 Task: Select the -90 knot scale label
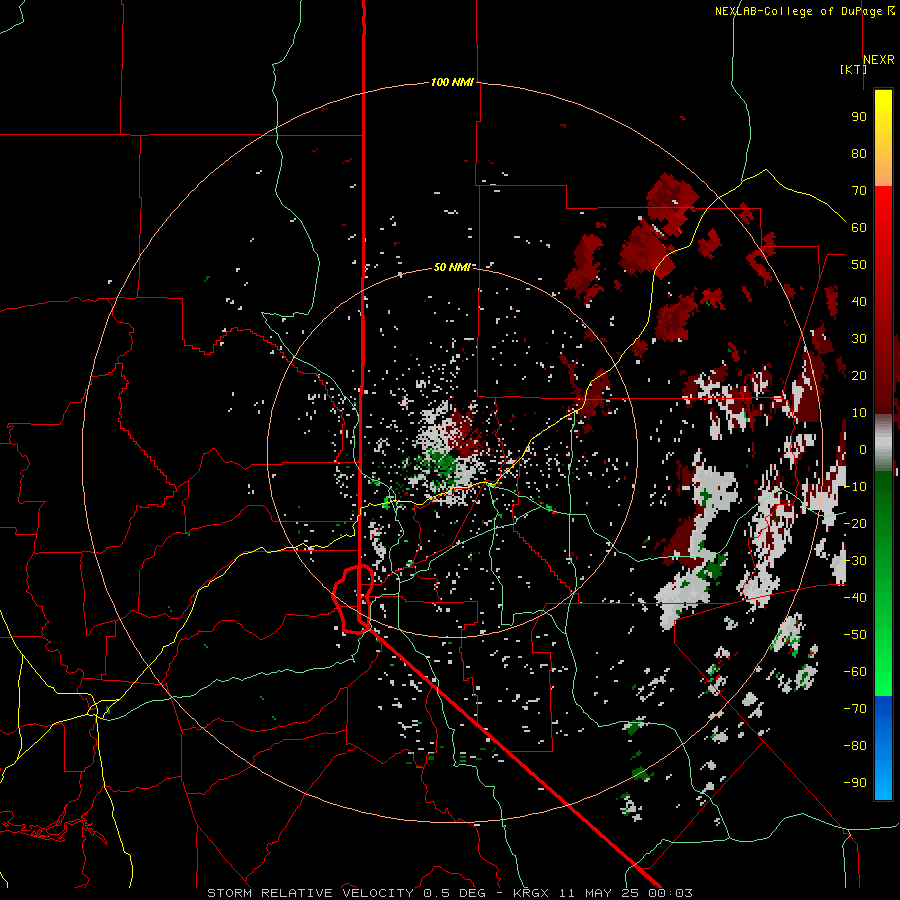(855, 783)
